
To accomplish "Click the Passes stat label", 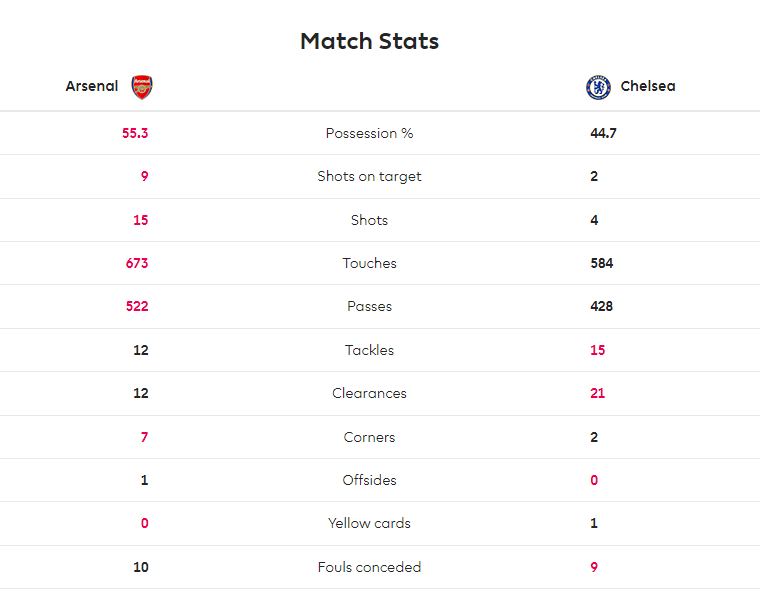I will (x=369, y=306).
